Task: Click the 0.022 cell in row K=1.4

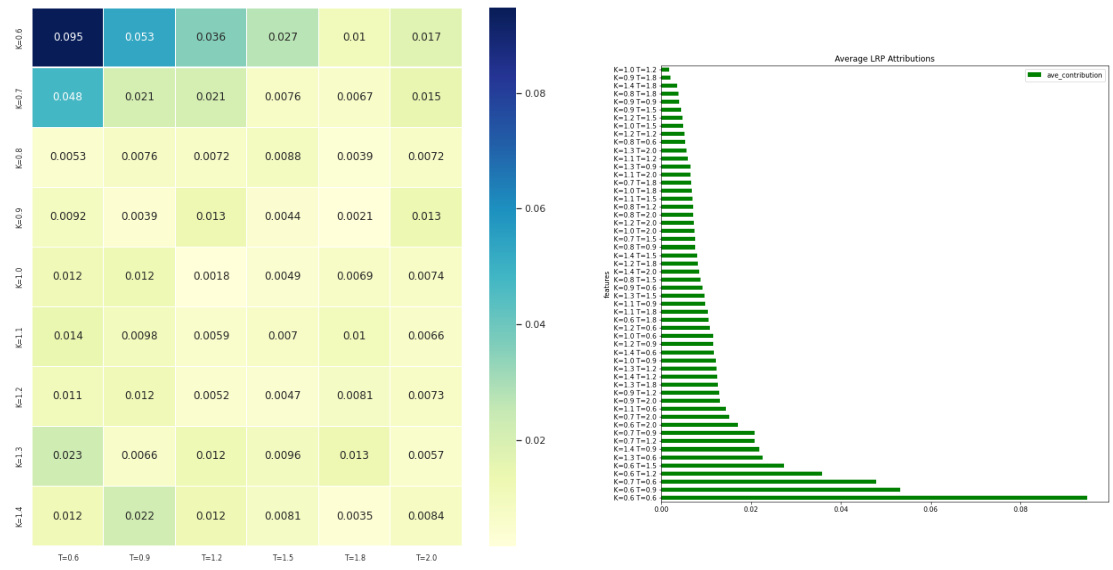Action: point(139,515)
